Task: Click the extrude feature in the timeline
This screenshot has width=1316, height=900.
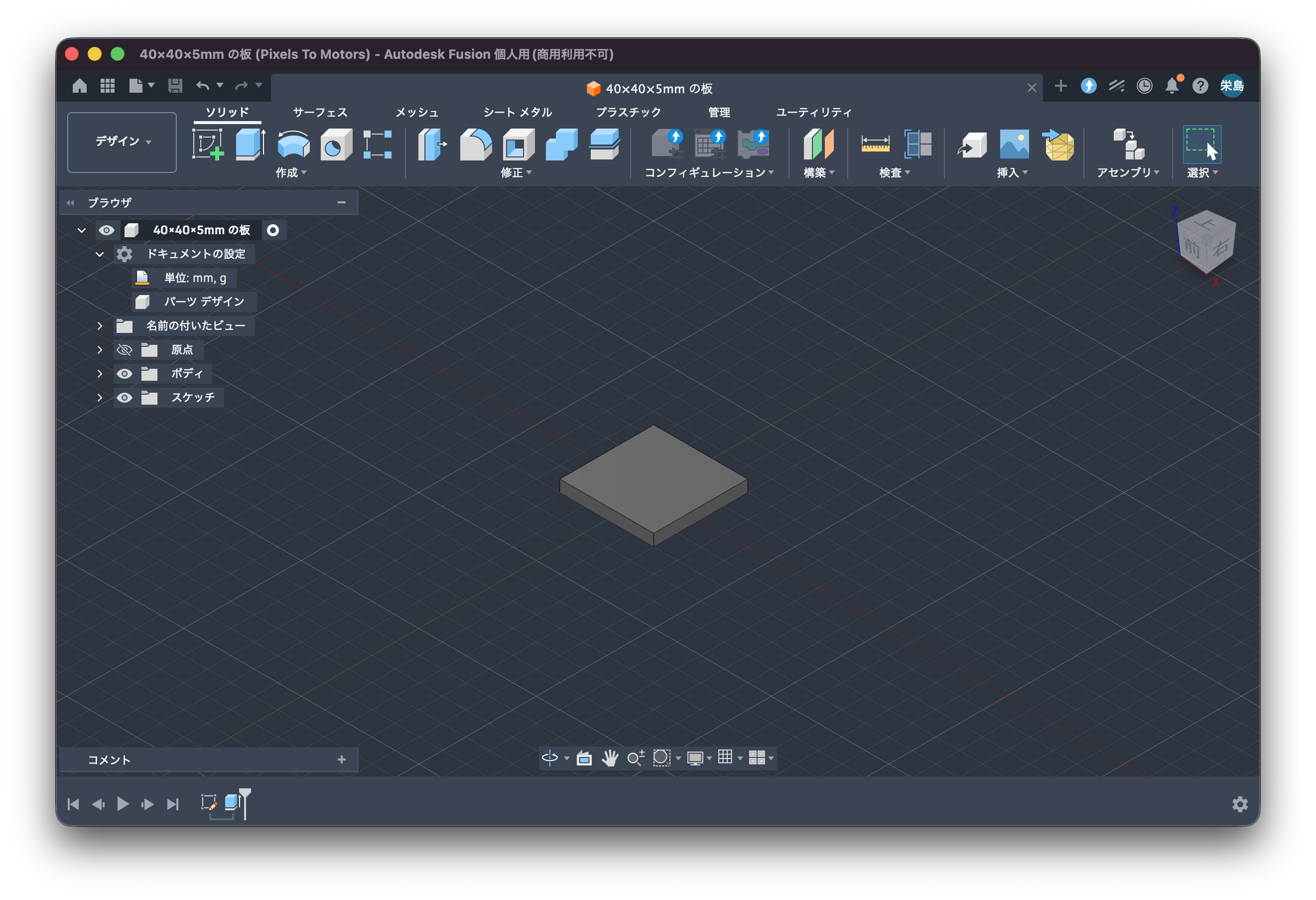Action: point(232,802)
